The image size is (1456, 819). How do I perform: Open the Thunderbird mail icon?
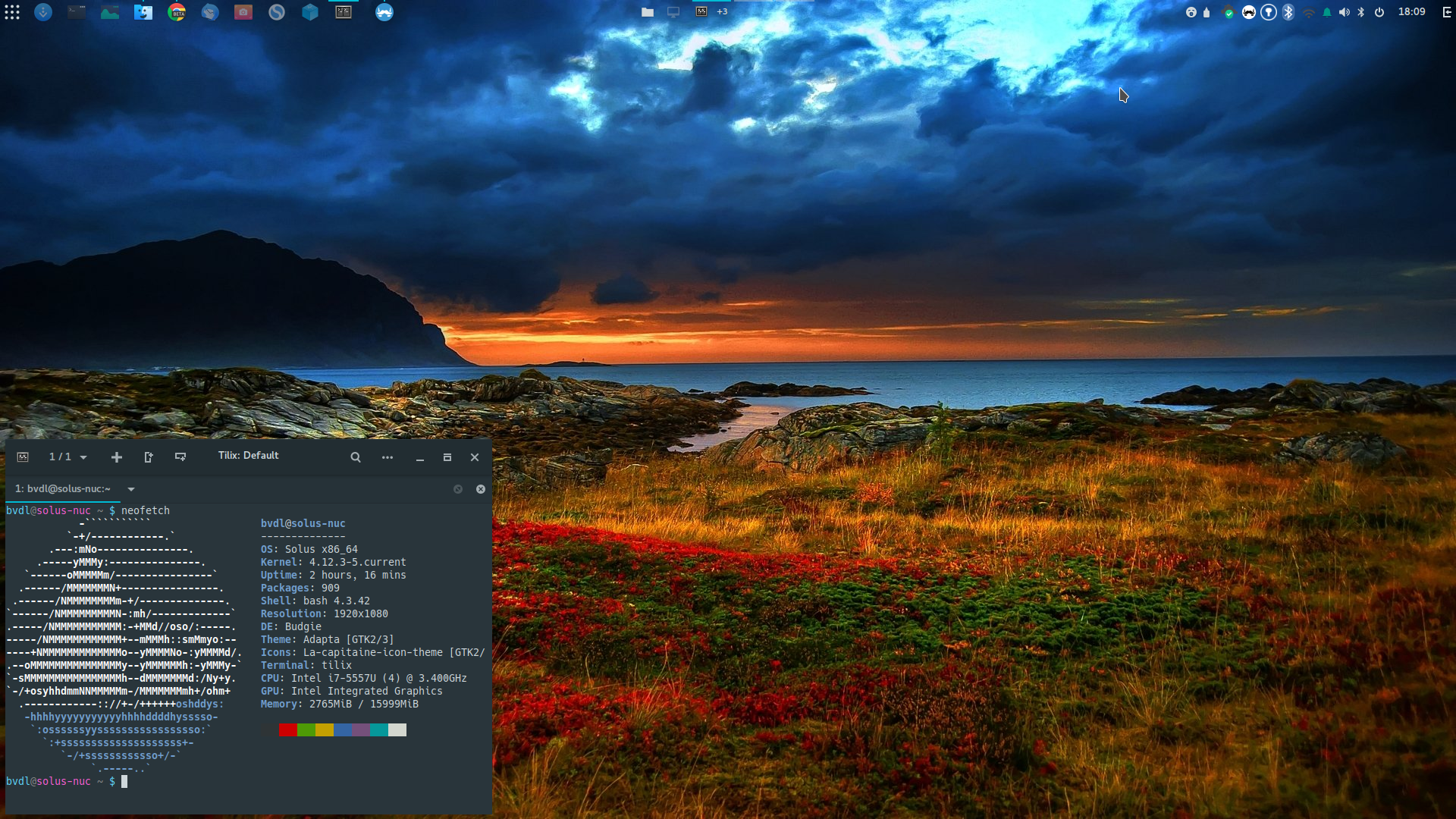[x=210, y=12]
